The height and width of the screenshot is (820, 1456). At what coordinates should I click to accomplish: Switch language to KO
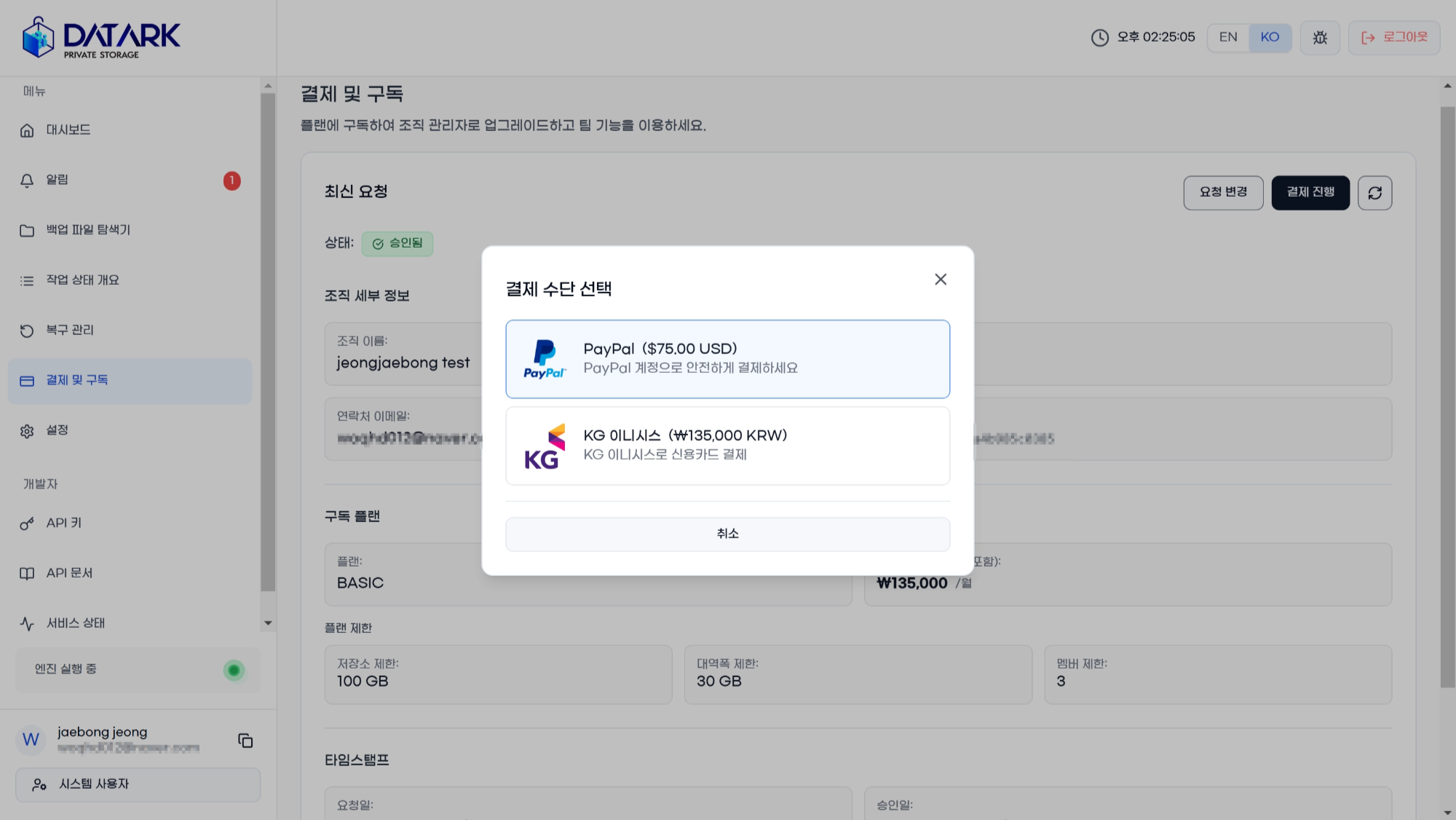click(x=1270, y=38)
